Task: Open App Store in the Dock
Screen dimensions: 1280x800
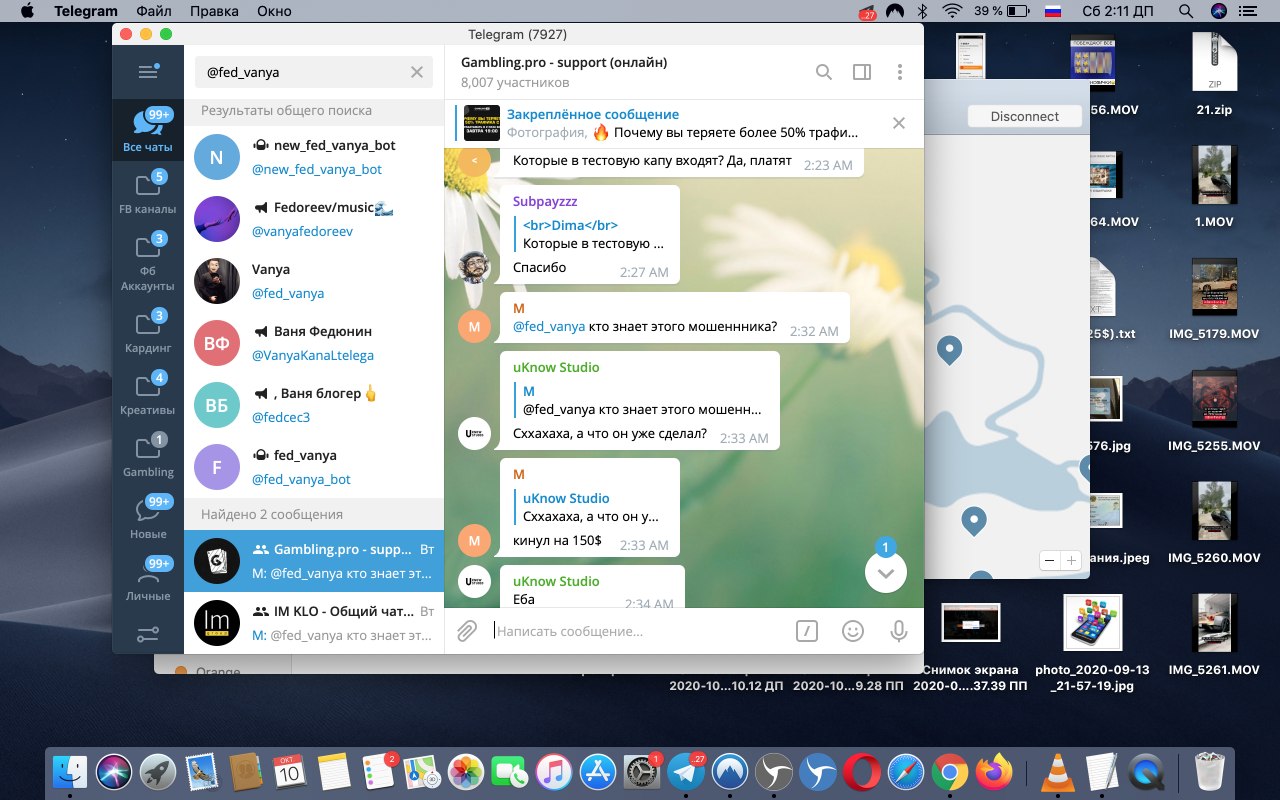Action: [x=598, y=772]
